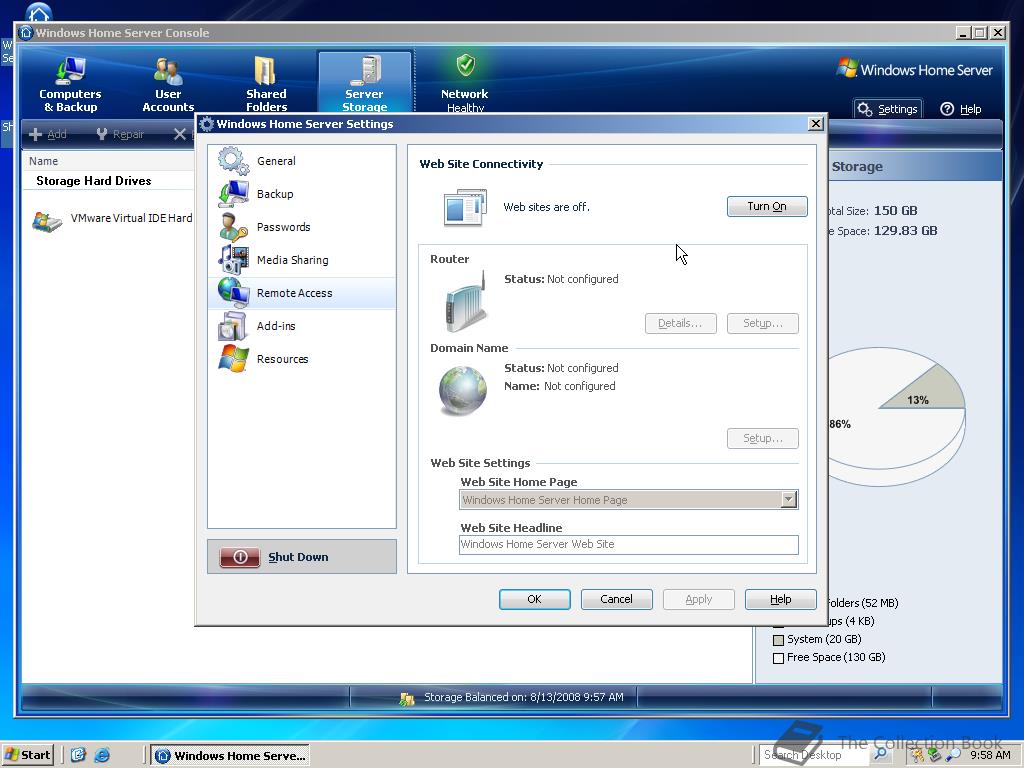
Task: Click the Passwords key icon
Action: point(233,227)
